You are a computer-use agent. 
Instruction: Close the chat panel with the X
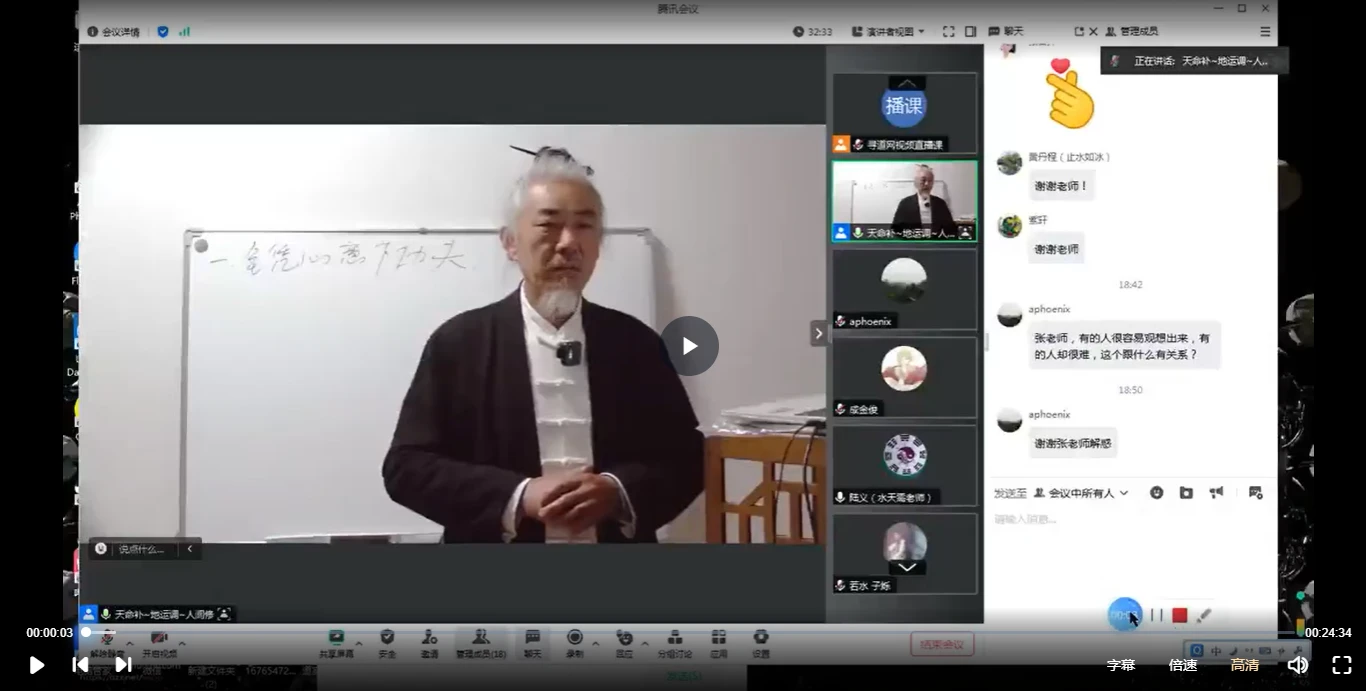(x=1093, y=32)
